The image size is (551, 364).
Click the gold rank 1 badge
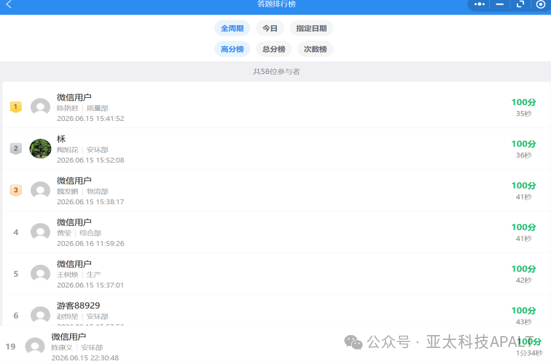tap(16, 107)
